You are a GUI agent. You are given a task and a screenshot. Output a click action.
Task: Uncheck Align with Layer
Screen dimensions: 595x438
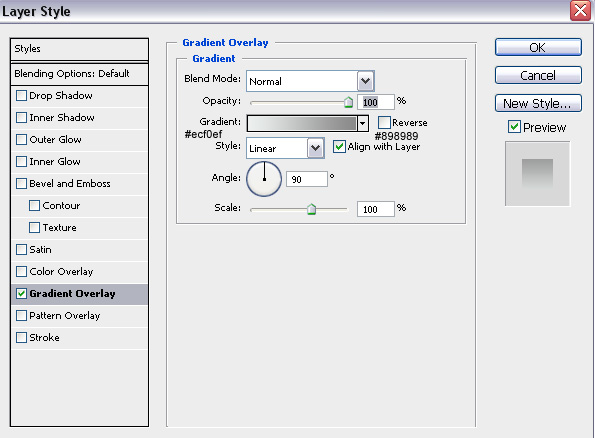339,147
